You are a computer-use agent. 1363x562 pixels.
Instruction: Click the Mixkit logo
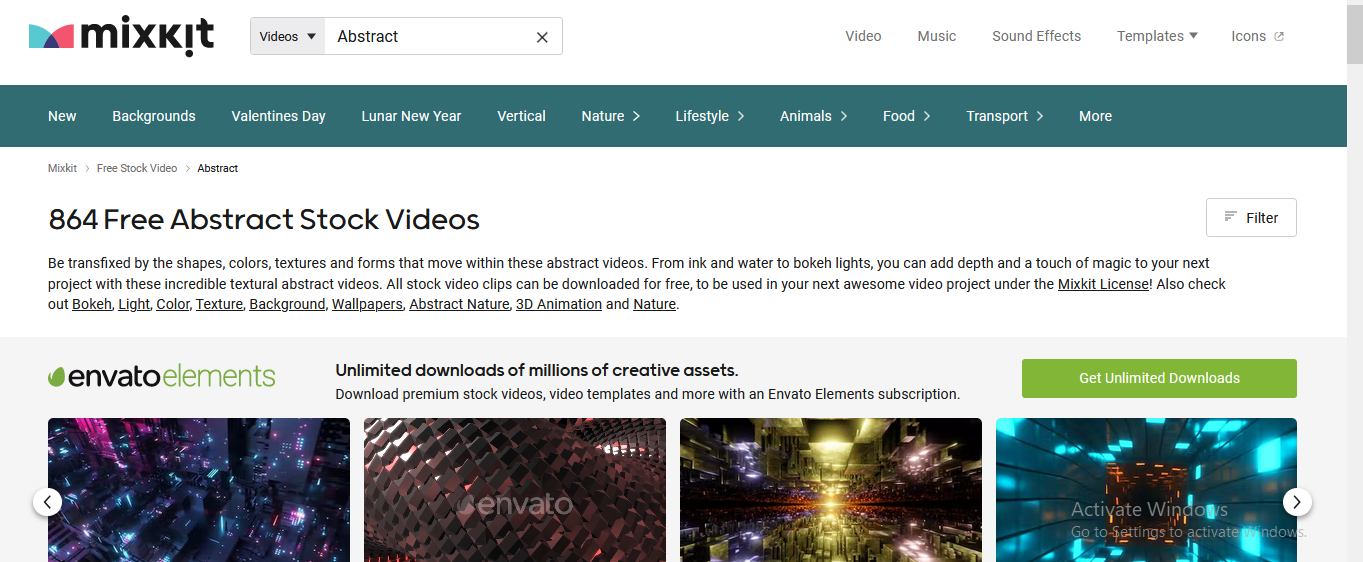click(x=121, y=36)
